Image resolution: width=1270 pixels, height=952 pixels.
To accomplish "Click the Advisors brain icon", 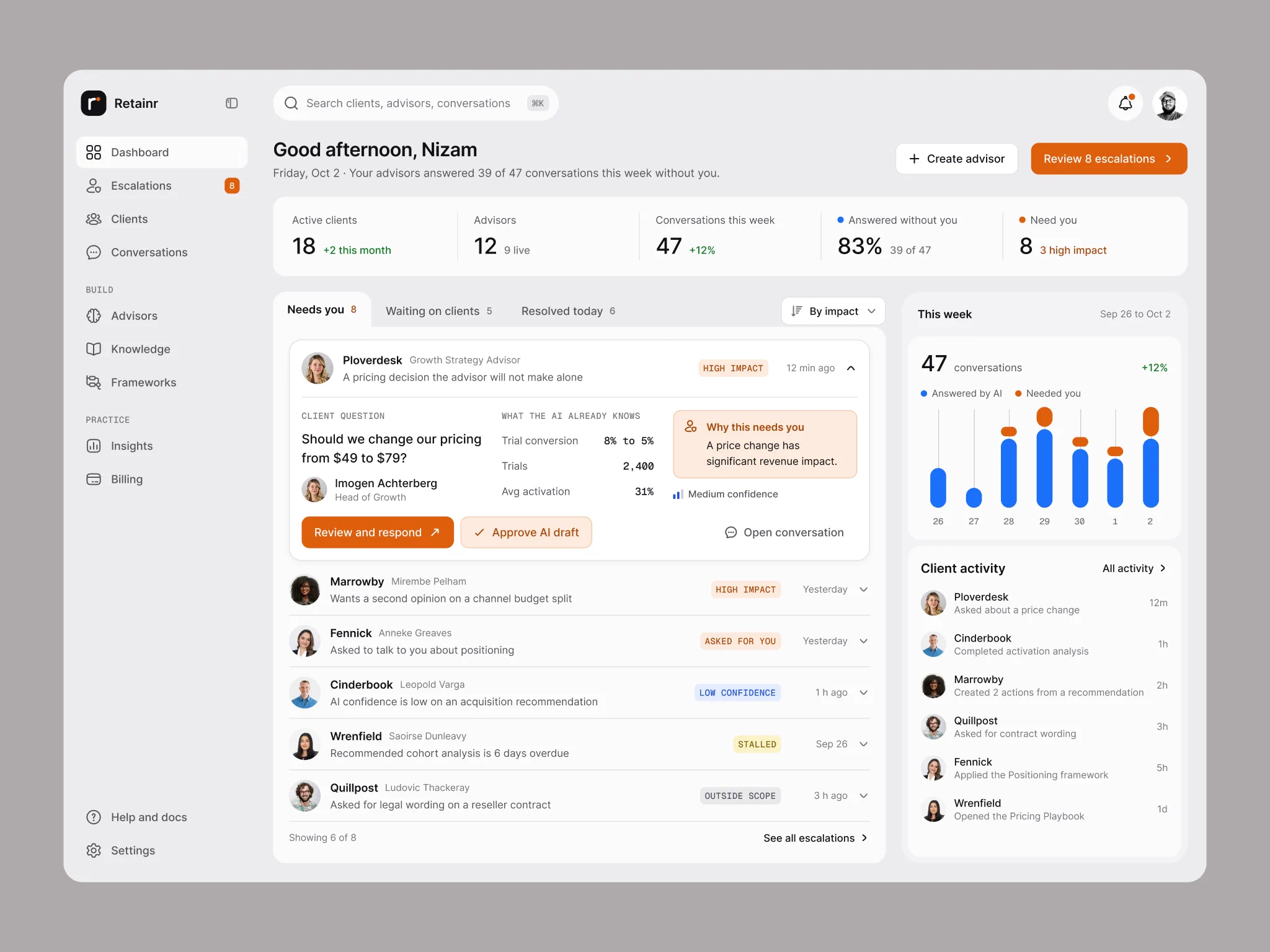I will [94, 316].
